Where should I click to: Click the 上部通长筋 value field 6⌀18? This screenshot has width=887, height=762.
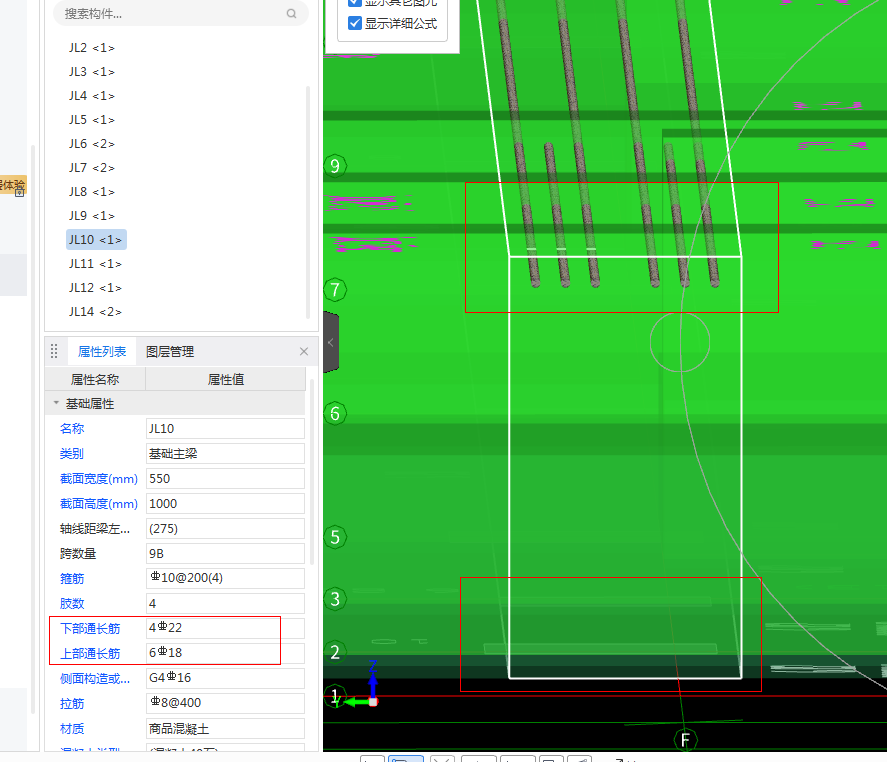224,653
